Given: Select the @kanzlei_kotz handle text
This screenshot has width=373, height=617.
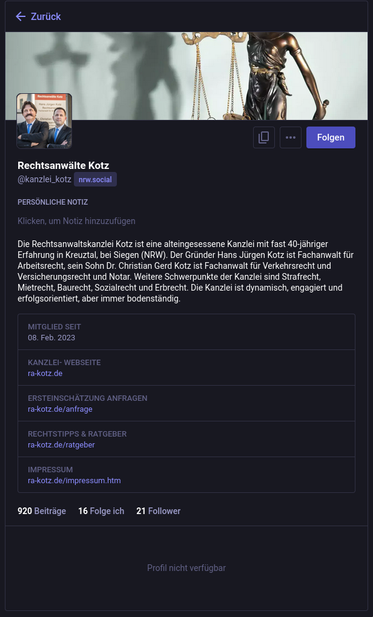Looking at the screenshot, I should (x=44, y=179).
